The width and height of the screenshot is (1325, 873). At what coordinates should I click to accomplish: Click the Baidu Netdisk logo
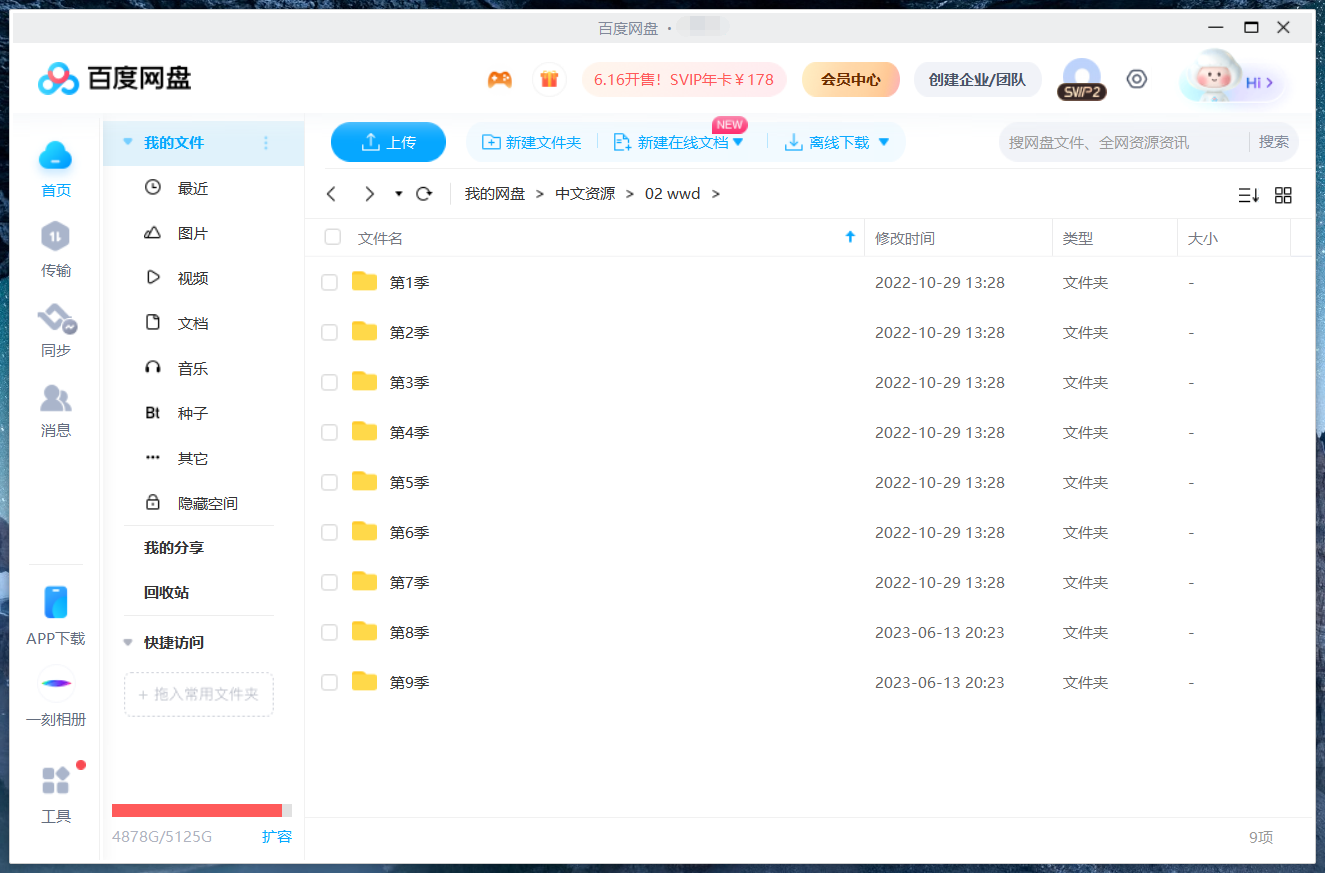click(x=114, y=78)
